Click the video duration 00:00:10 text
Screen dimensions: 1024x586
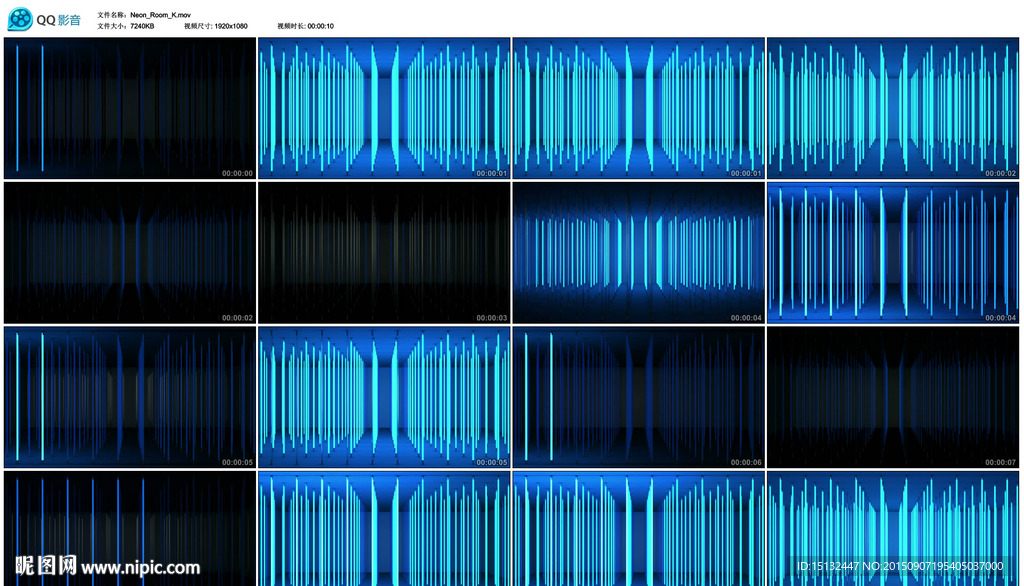point(320,26)
